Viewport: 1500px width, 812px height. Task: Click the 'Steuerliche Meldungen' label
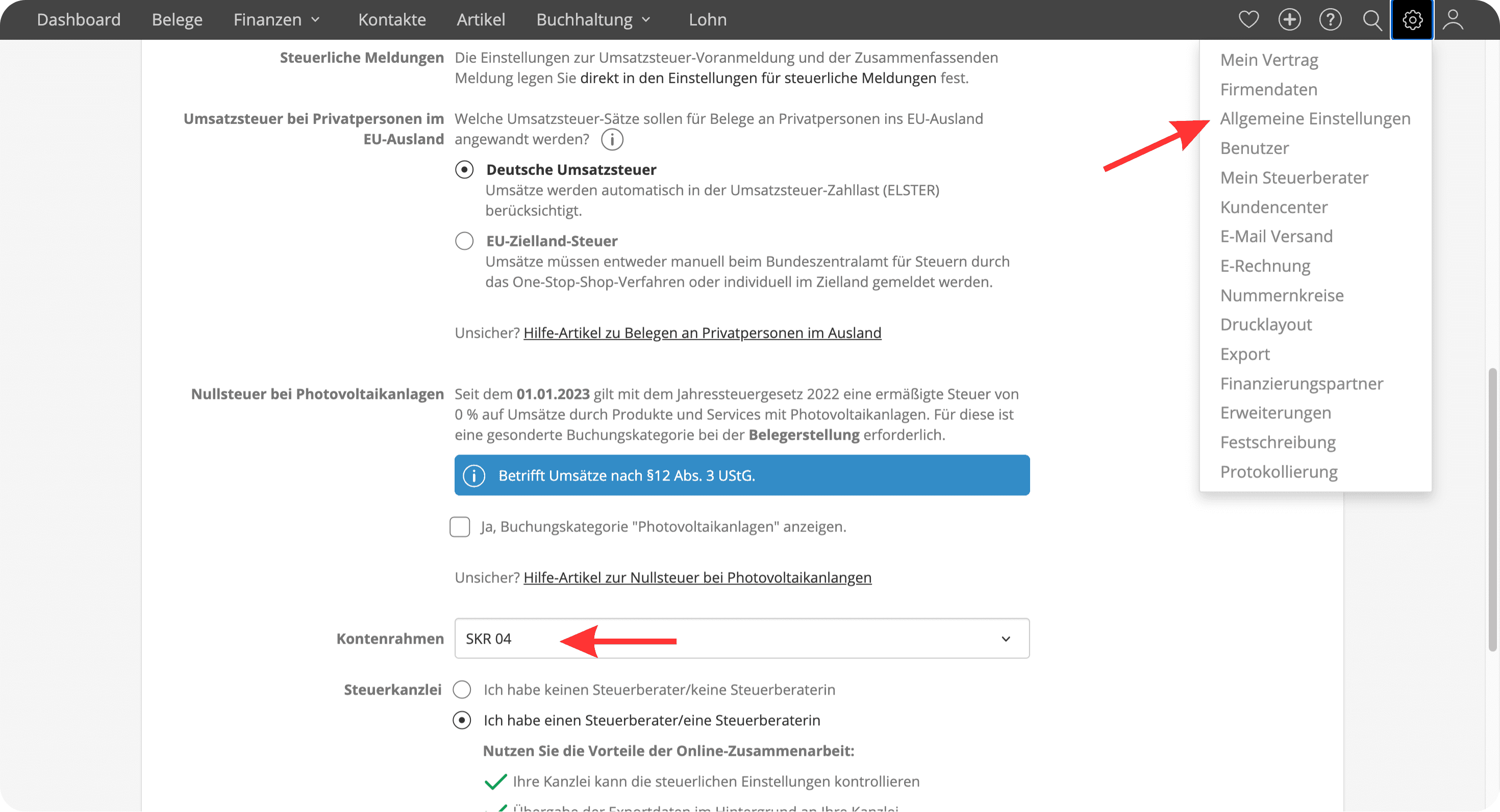[362, 58]
